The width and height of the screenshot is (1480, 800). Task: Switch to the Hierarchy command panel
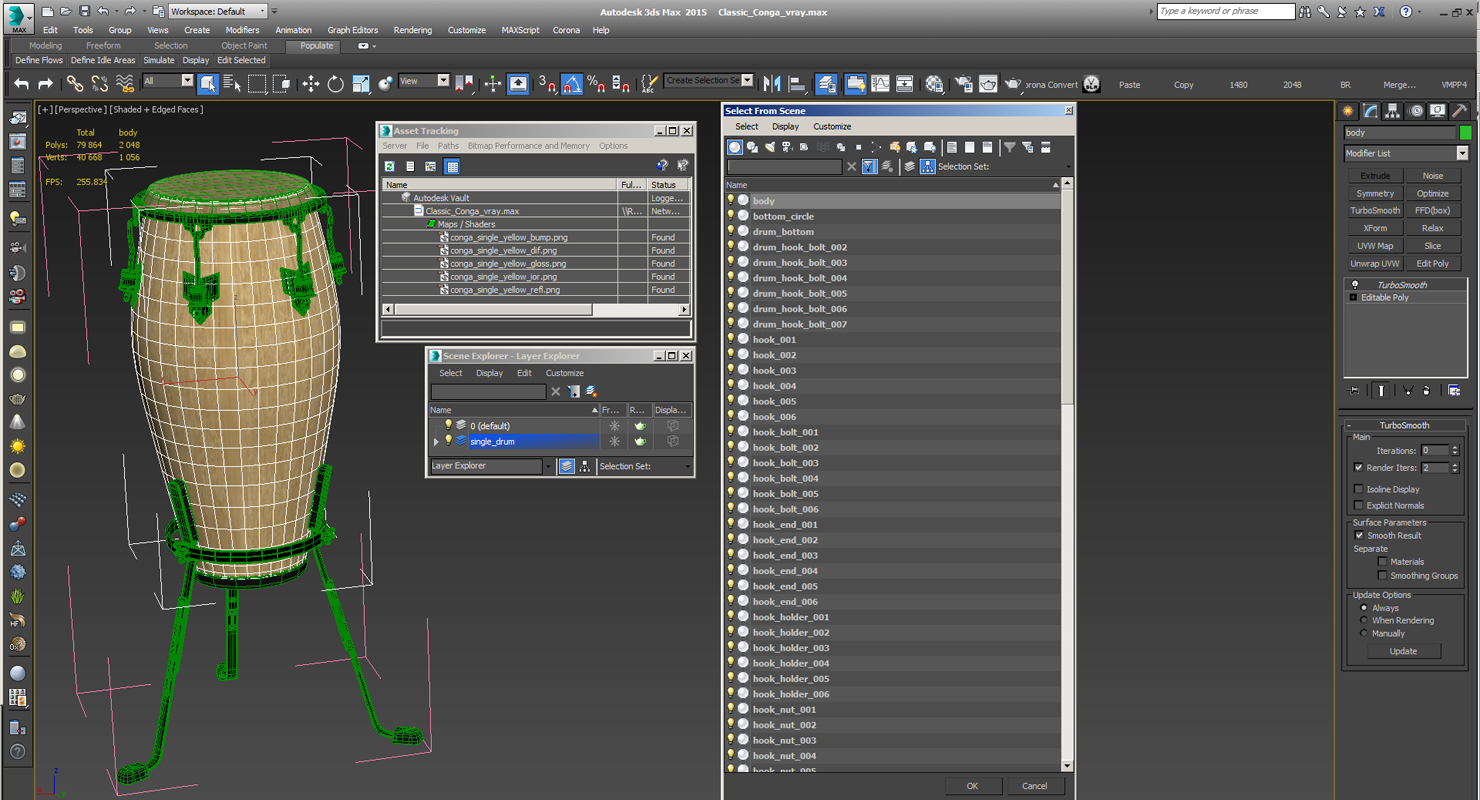[x=1393, y=111]
